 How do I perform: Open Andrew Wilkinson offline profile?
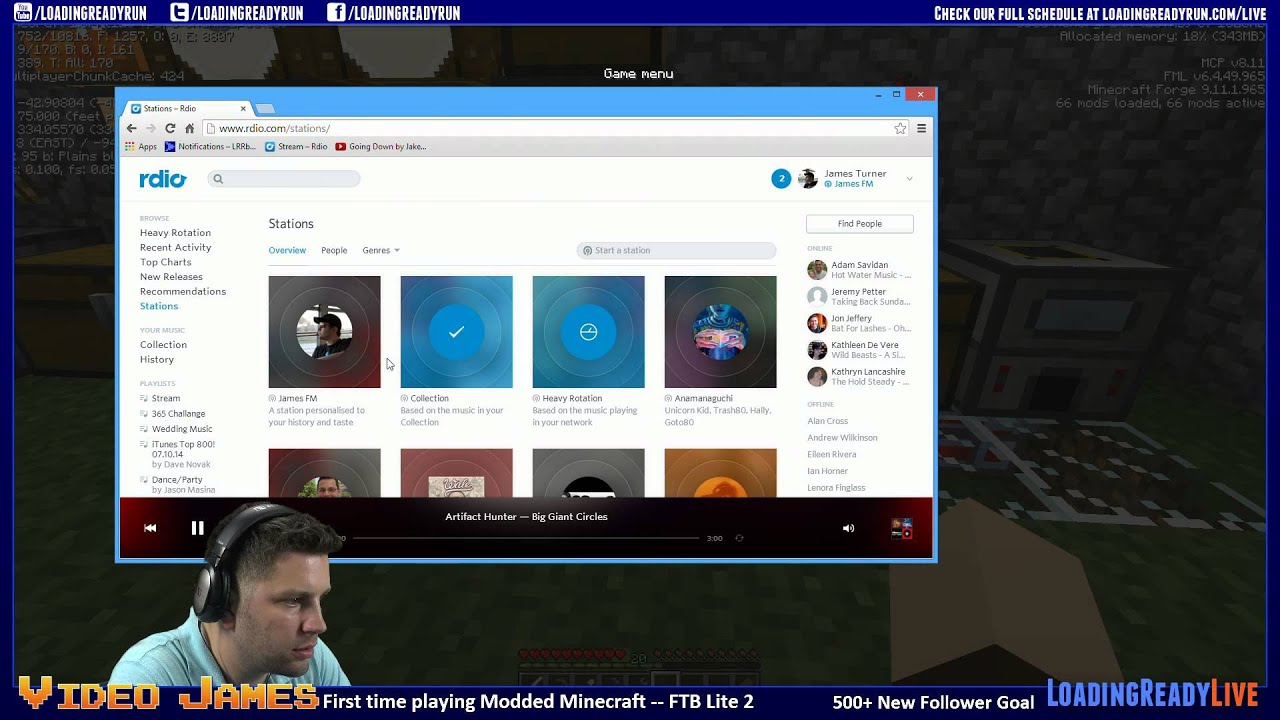click(842, 438)
